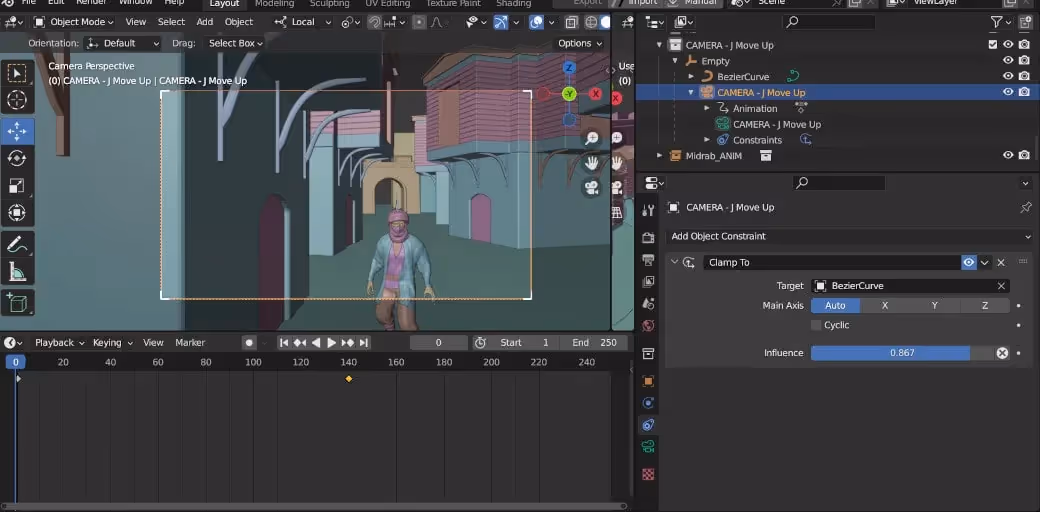The width and height of the screenshot is (1040, 512).
Task: Select the Add Cube tool
Action: tap(17, 302)
